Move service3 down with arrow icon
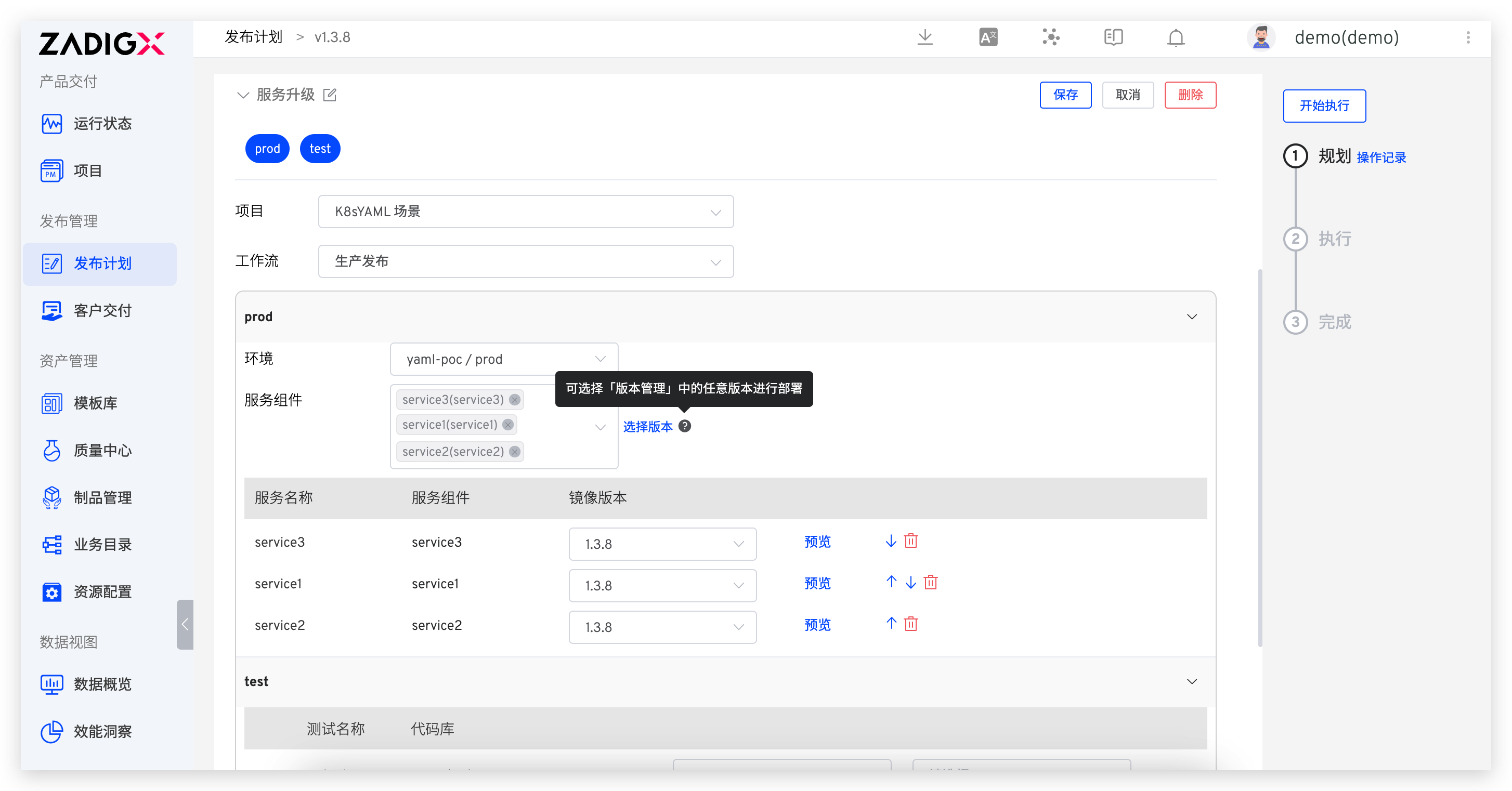The image size is (1512, 791). 891,541
